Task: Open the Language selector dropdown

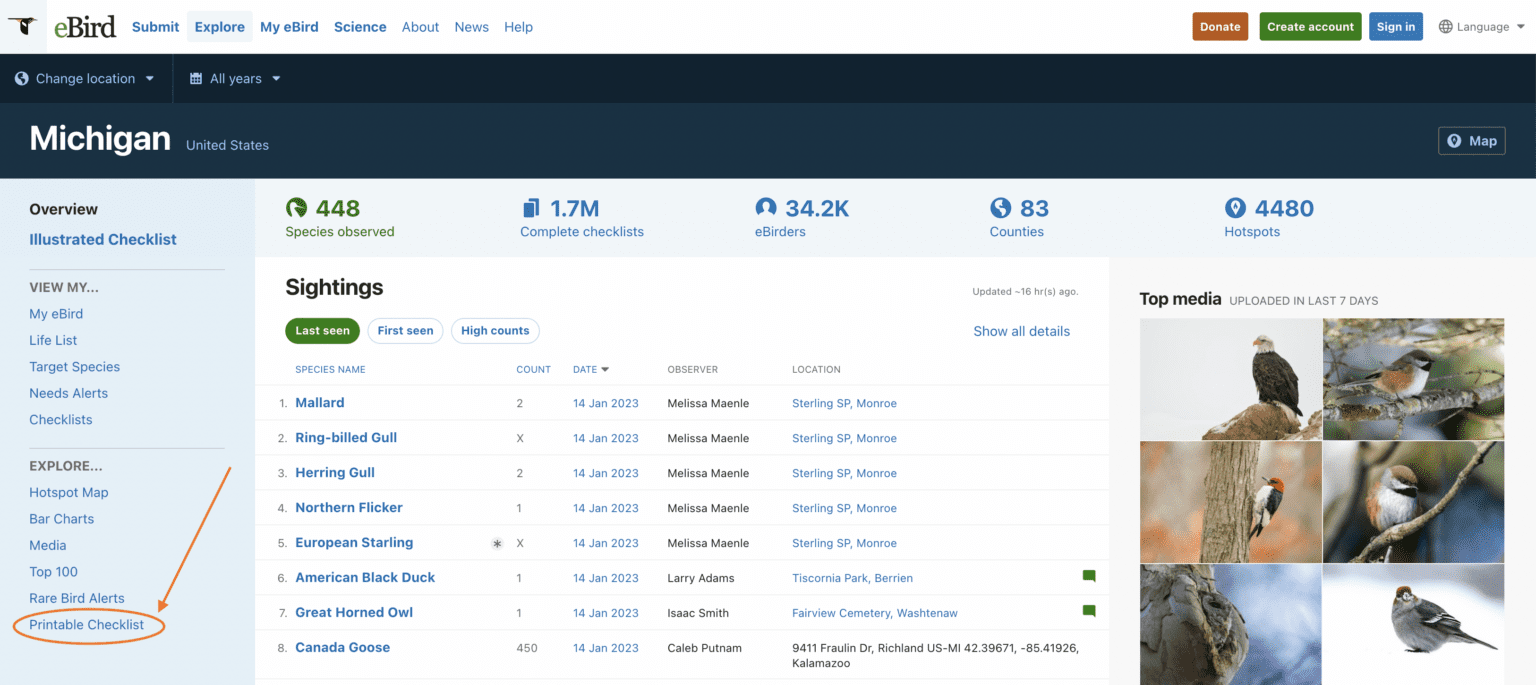Action: (1481, 27)
